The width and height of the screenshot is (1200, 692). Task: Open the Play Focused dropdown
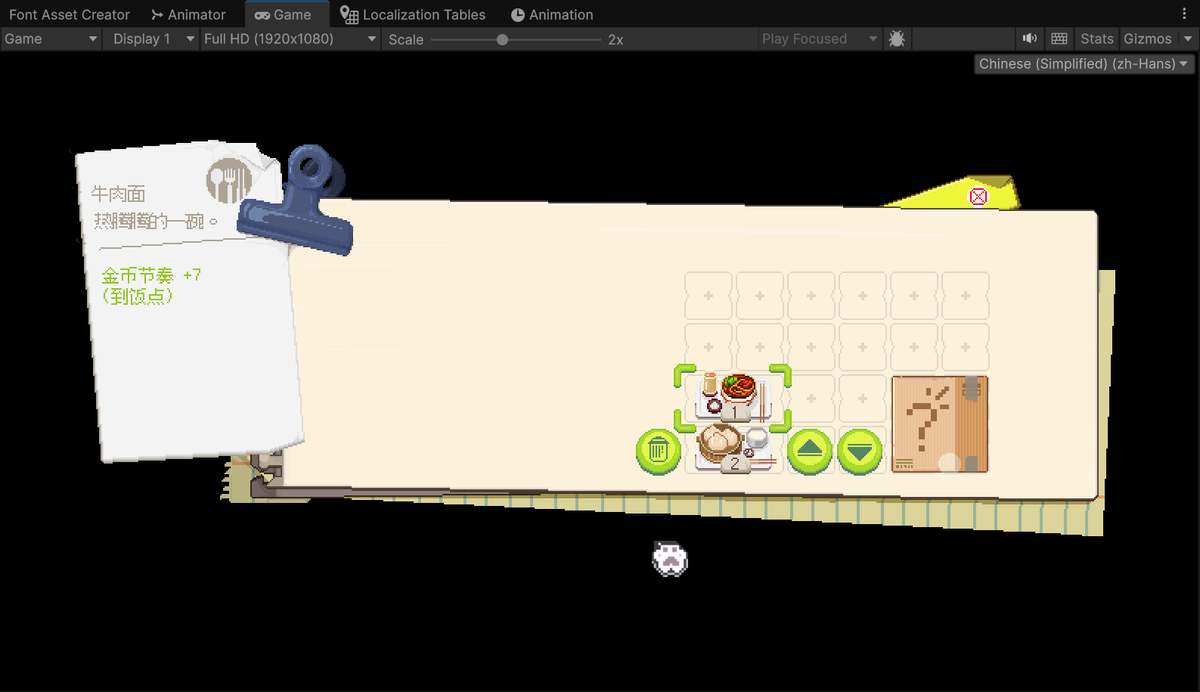[x=819, y=39]
